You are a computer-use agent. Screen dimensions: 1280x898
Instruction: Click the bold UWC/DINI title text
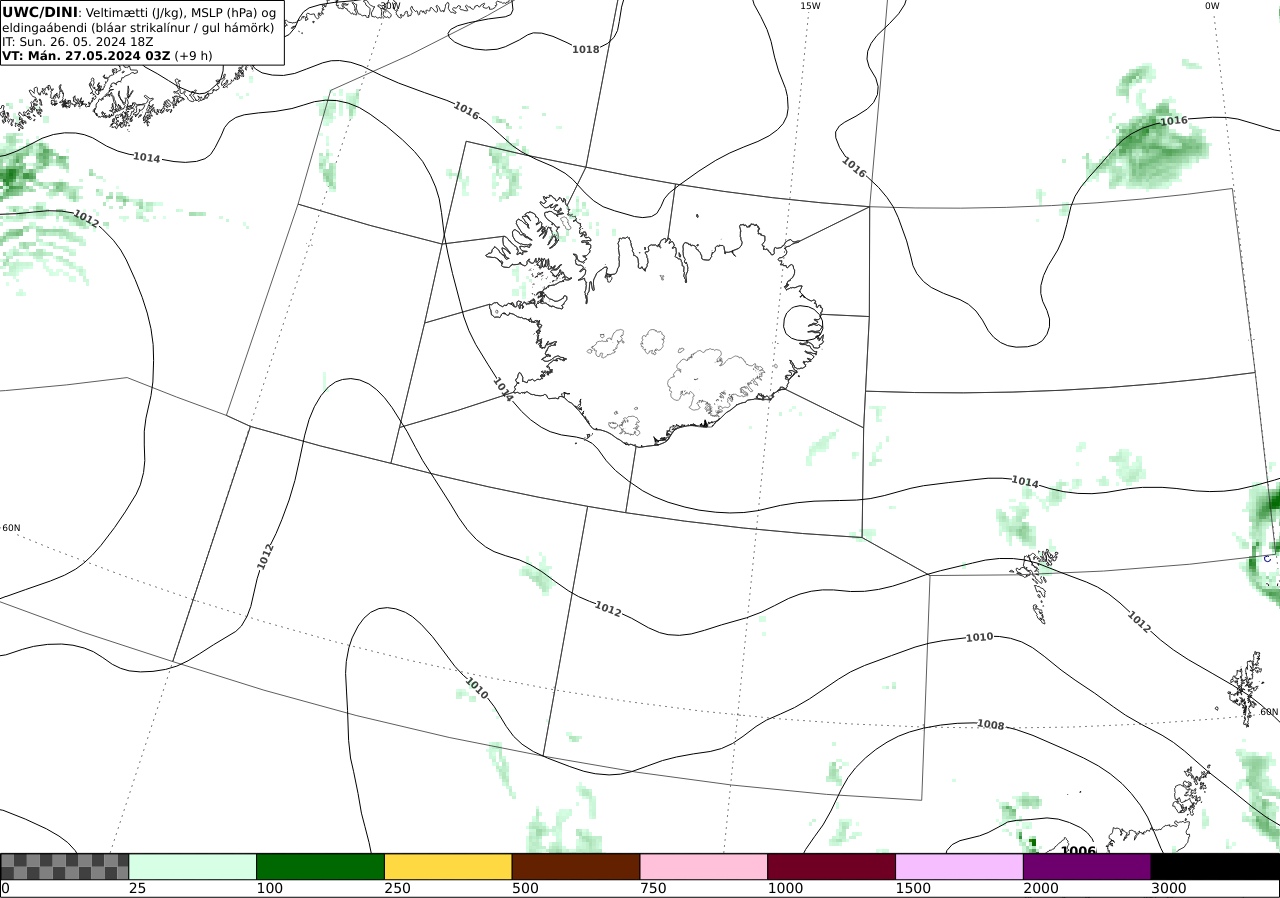pyautogui.click(x=40, y=12)
